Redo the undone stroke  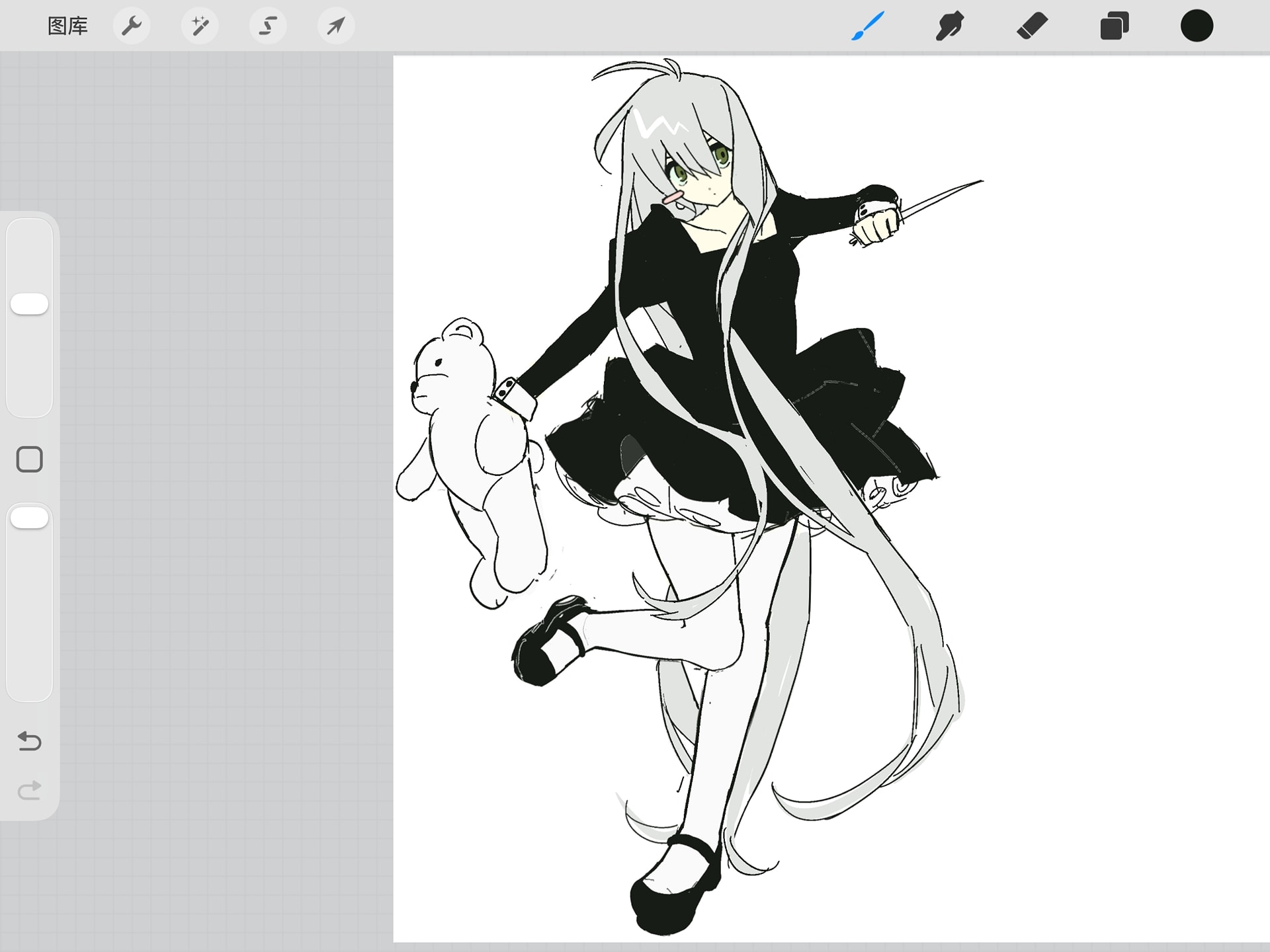[x=29, y=791]
